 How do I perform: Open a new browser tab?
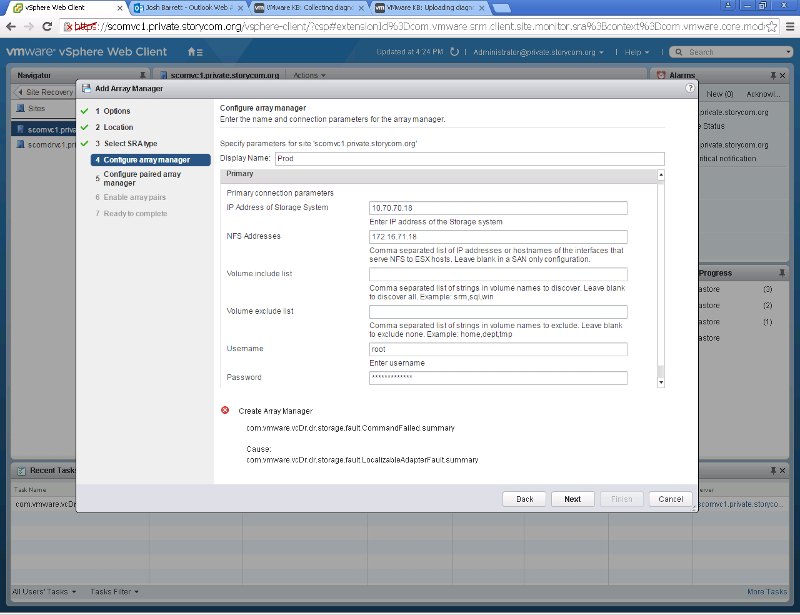(x=502, y=8)
